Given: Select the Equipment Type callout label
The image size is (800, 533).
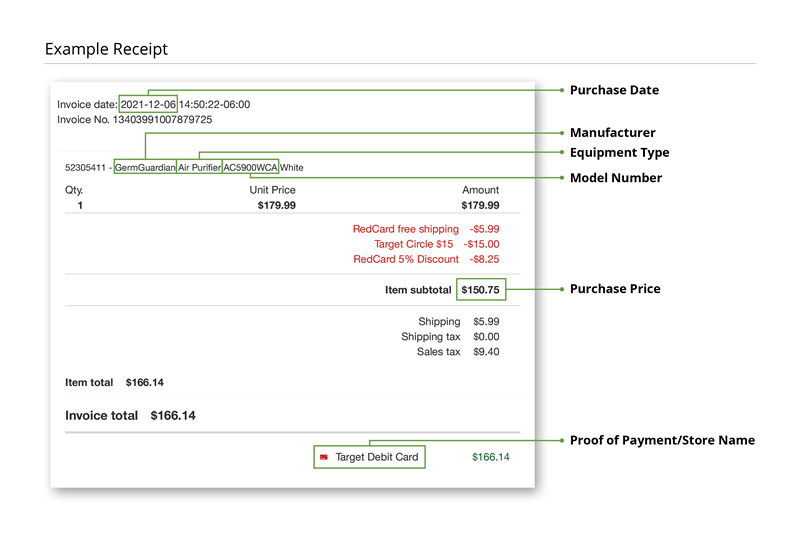Looking at the screenshot, I should 619,153.
